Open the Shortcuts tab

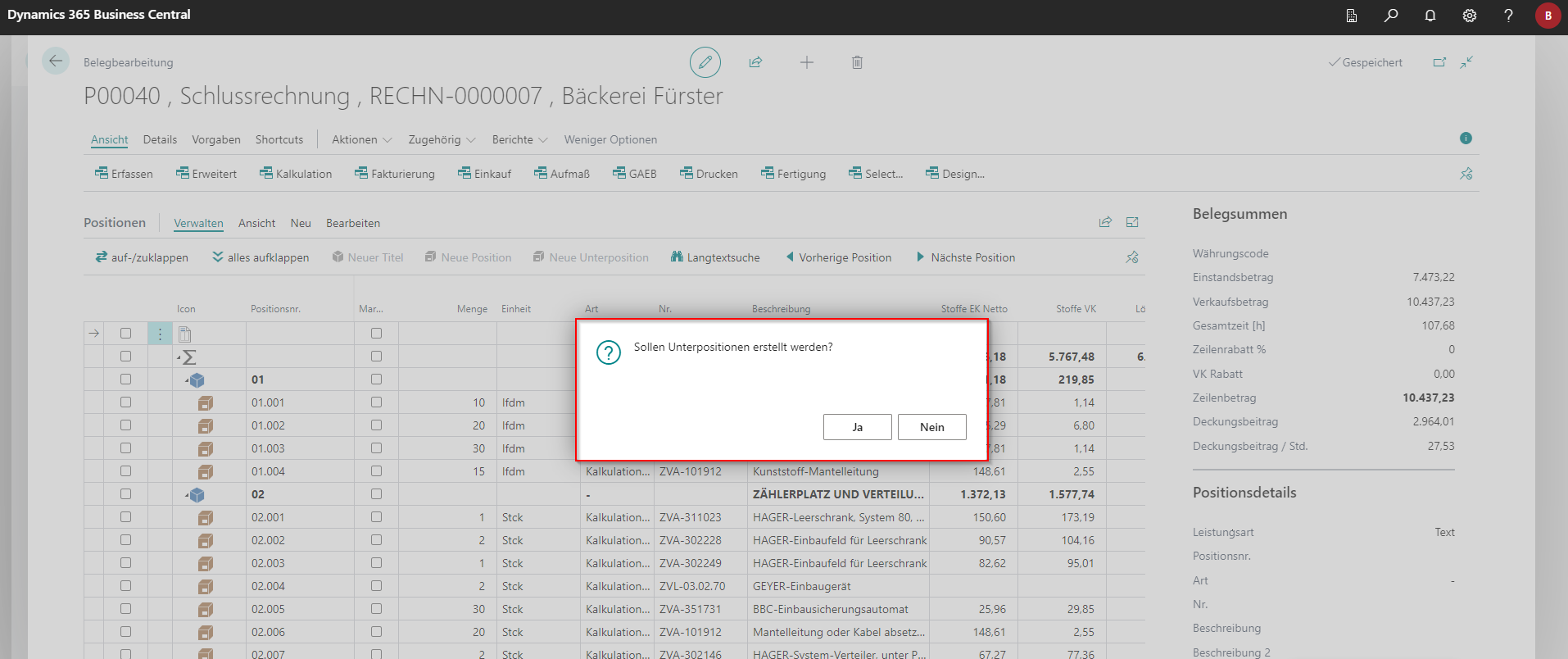(279, 139)
